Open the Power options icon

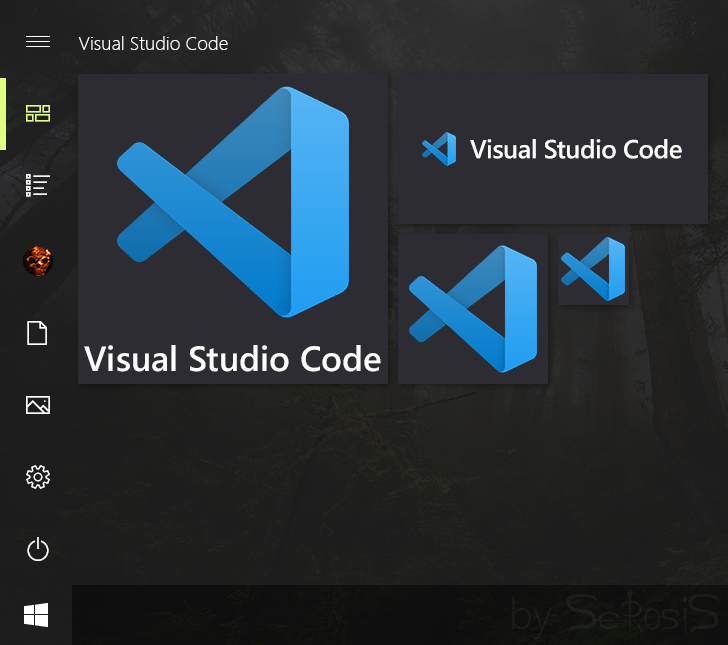[38, 549]
